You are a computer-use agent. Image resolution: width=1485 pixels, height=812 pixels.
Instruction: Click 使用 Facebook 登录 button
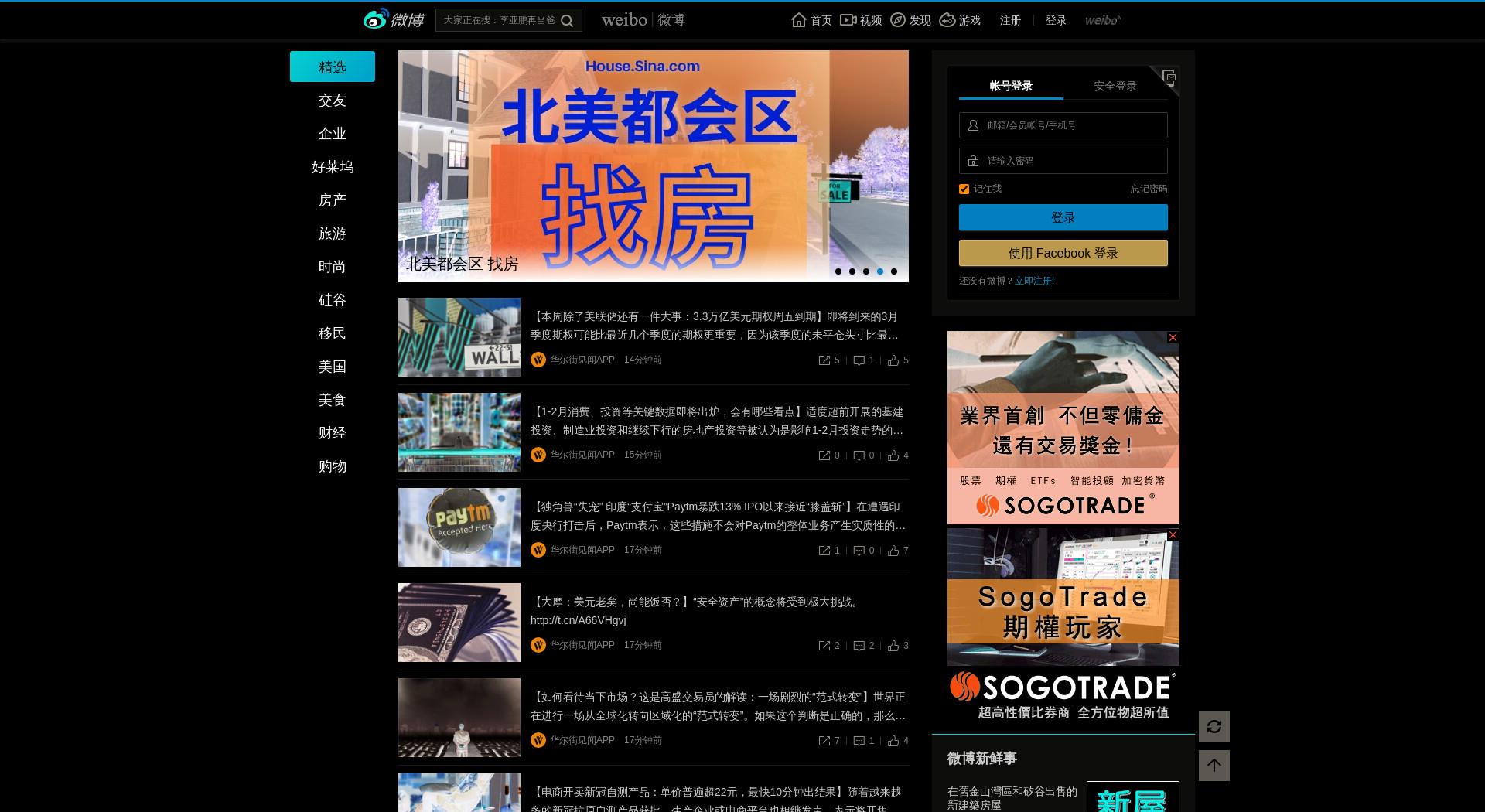[x=1063, y=253]
